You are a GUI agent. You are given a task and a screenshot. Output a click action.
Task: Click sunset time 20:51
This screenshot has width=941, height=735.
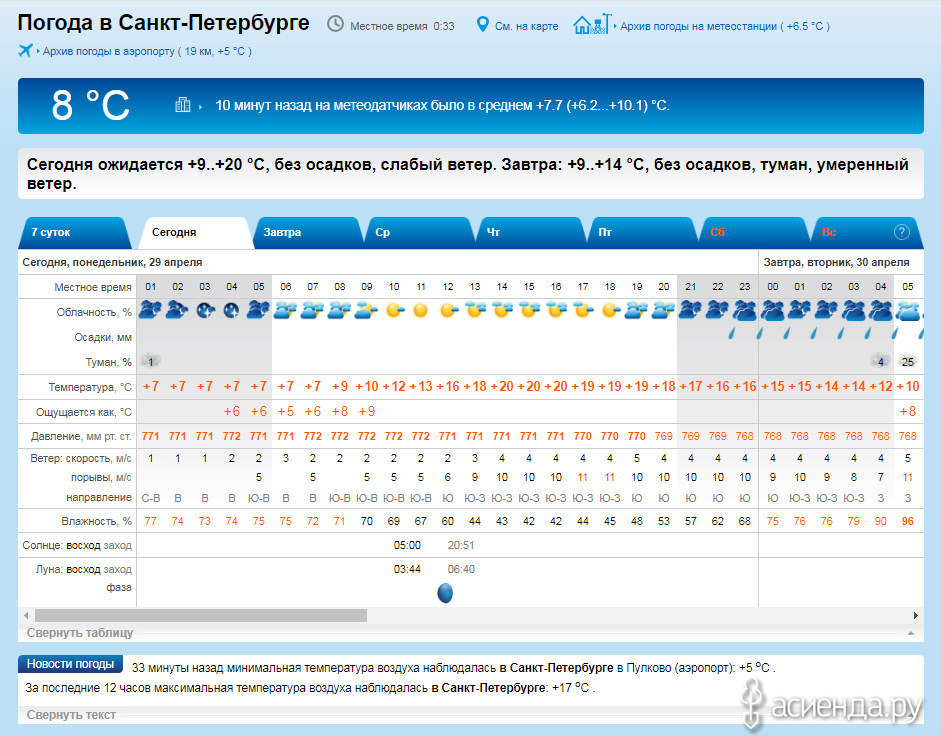pyautogui.click(x=461, y=545)
